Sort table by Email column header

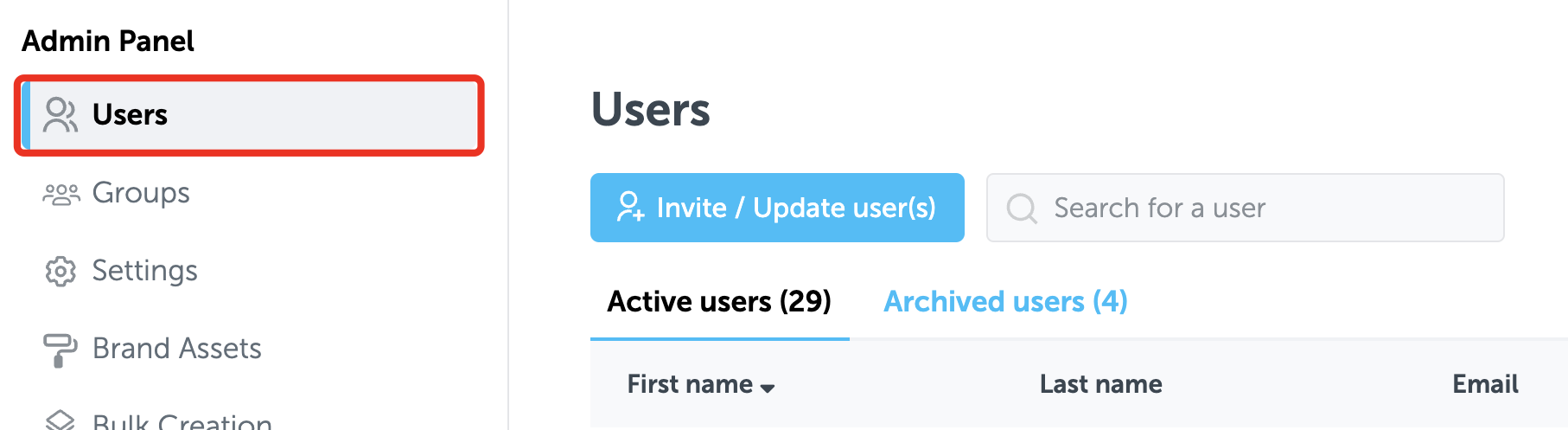tap(1485, 384)
